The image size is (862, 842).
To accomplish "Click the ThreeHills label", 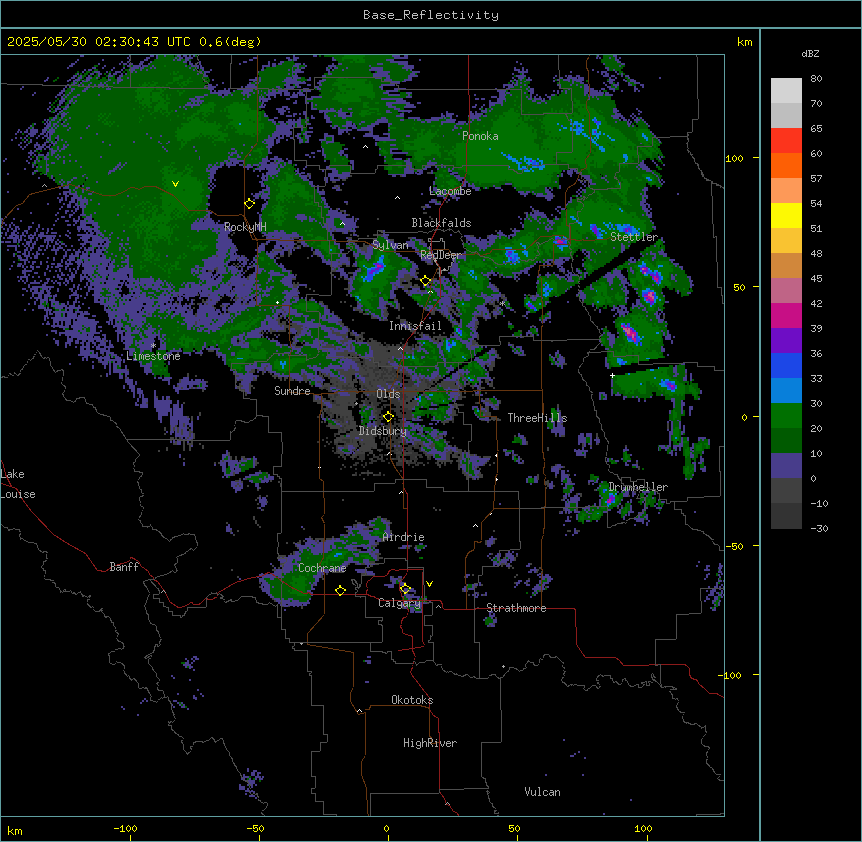I will (537, 418).
